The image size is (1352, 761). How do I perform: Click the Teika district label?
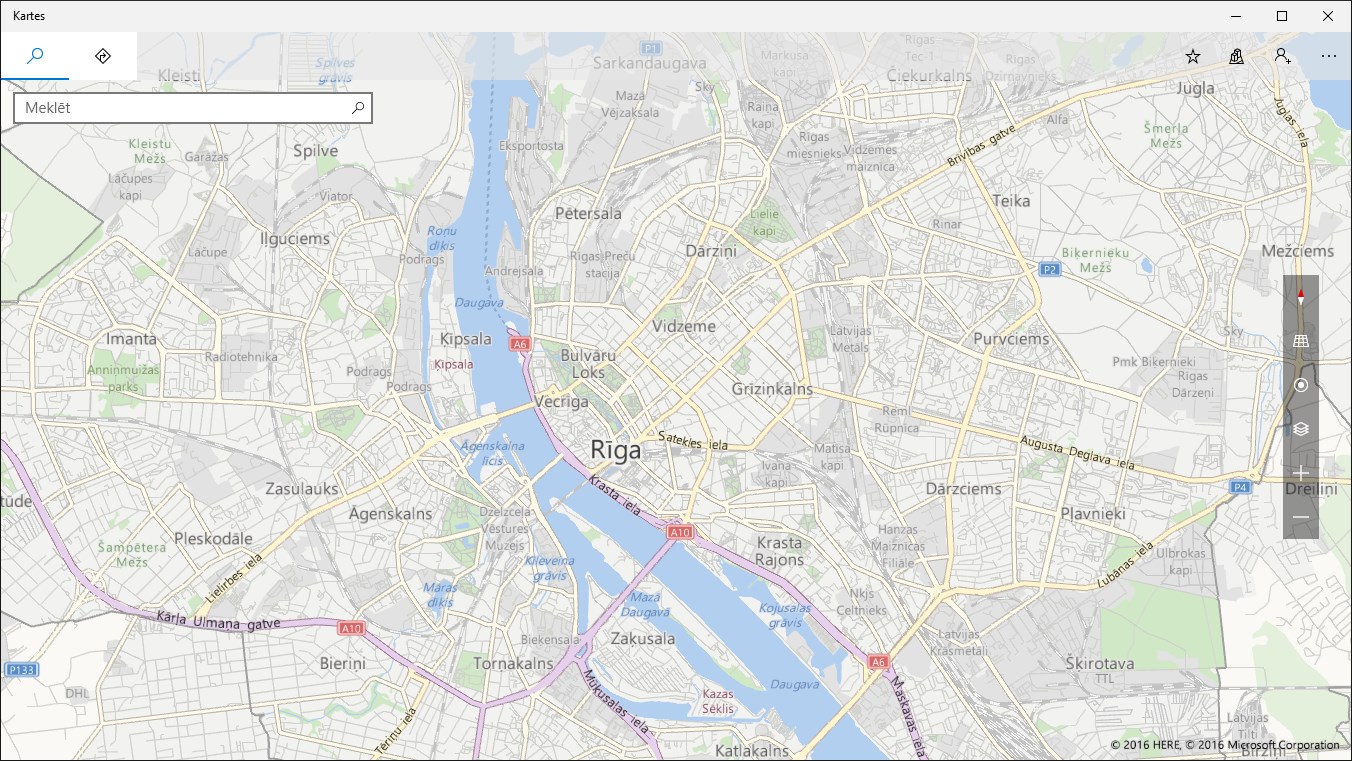click(1011, 201)
